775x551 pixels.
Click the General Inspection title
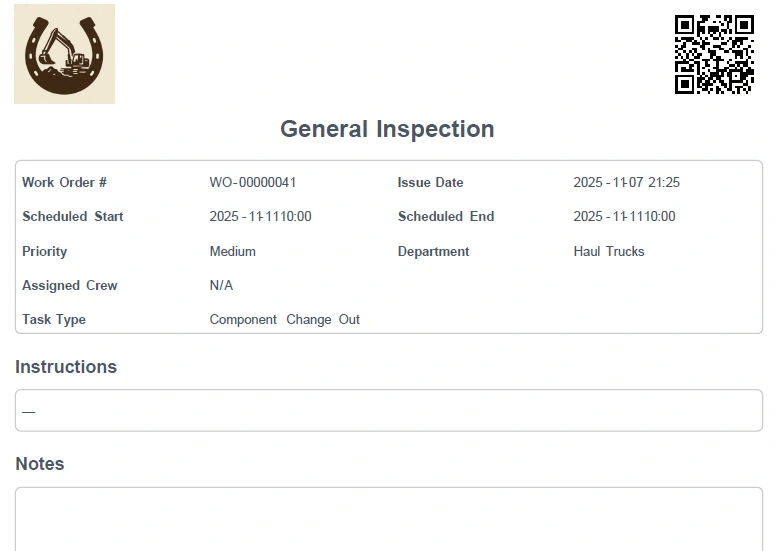[x=387, y=129]
